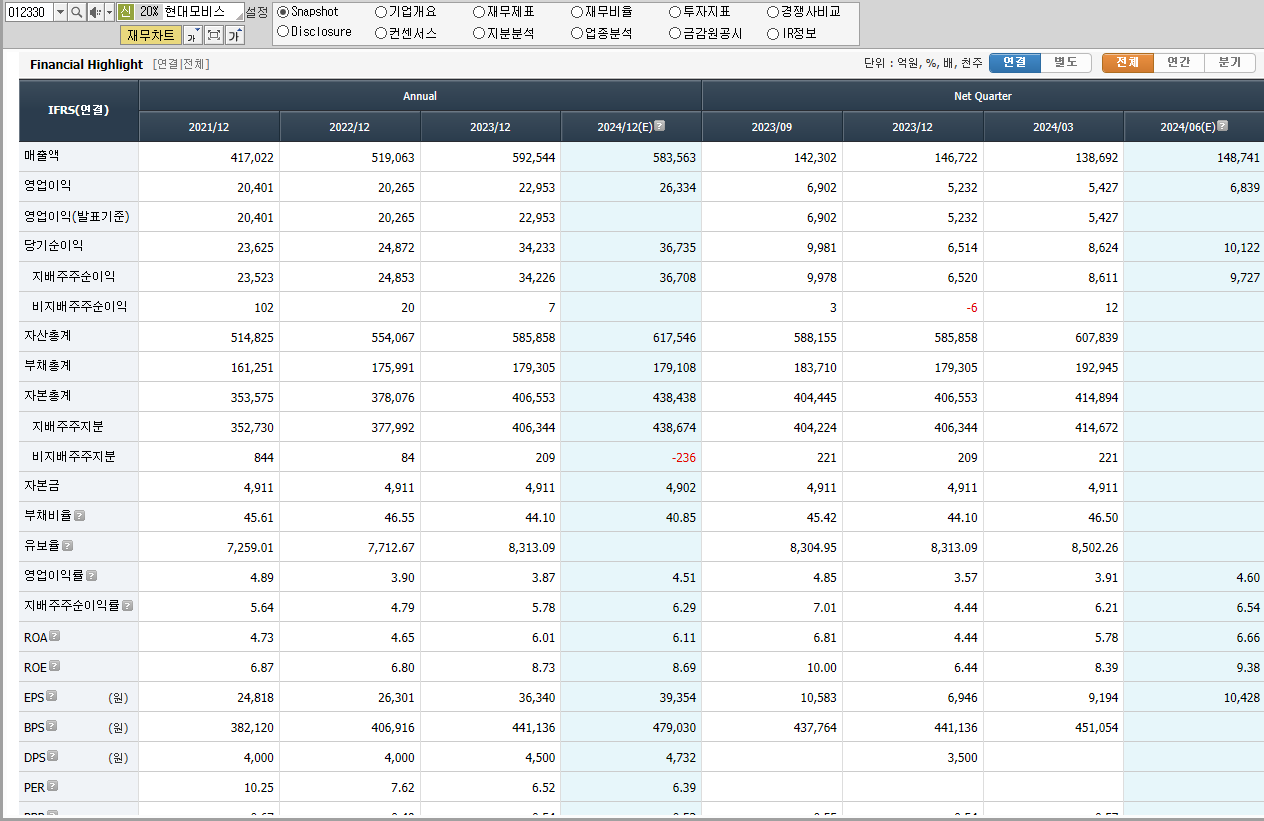Open the speaker options dropdown arrow
The width and height of the screenshot is (1264, 821).
point(109,12)
